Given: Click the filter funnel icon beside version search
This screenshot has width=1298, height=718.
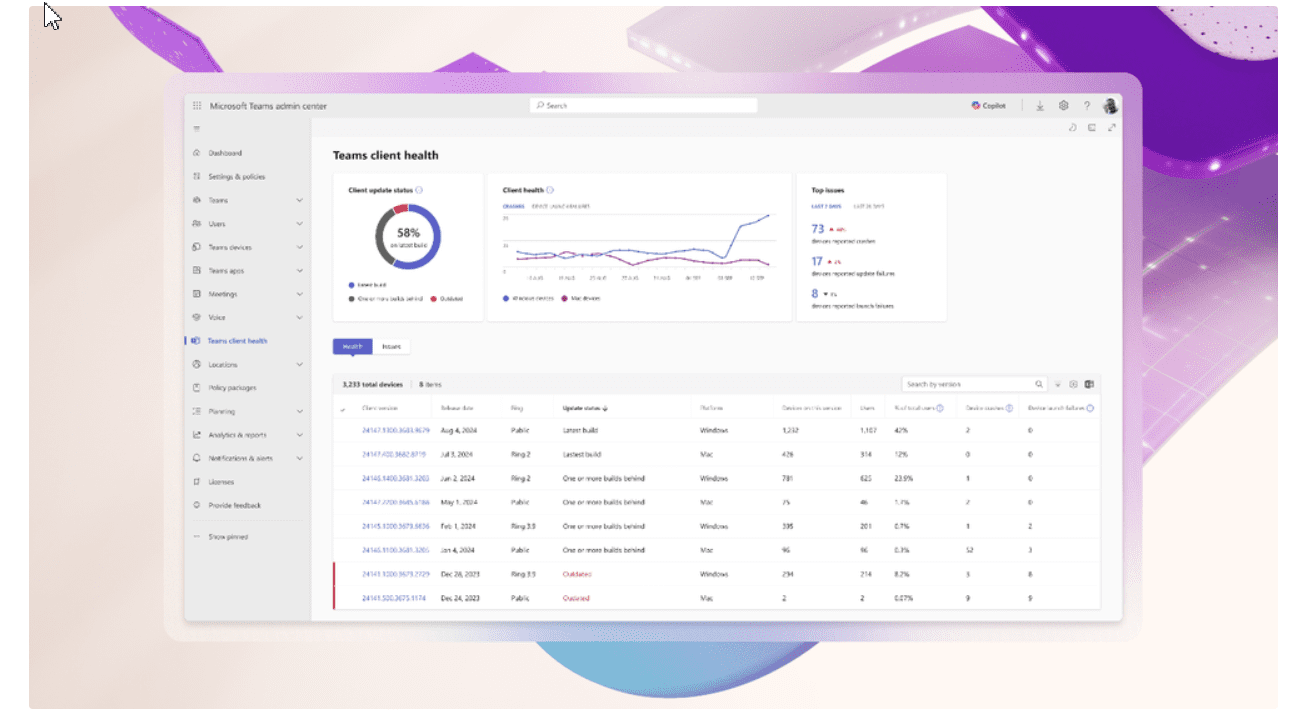Looking at the screenshot, I should click(x=1057, y=384).
